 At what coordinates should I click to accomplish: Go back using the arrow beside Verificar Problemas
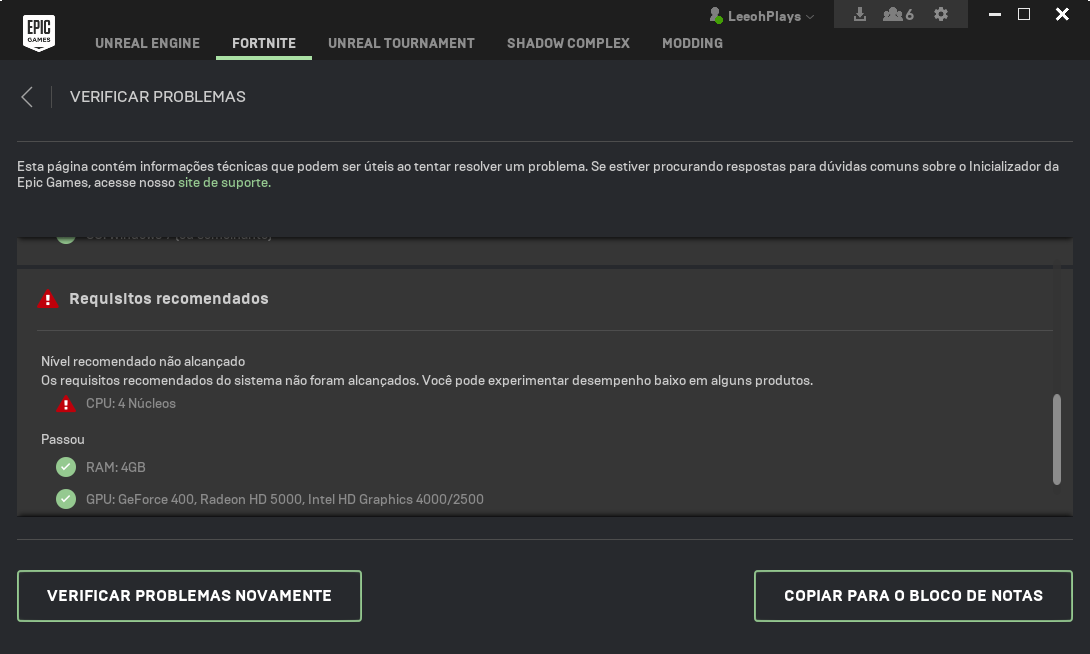pyautogui.click(x=27, y=97)
